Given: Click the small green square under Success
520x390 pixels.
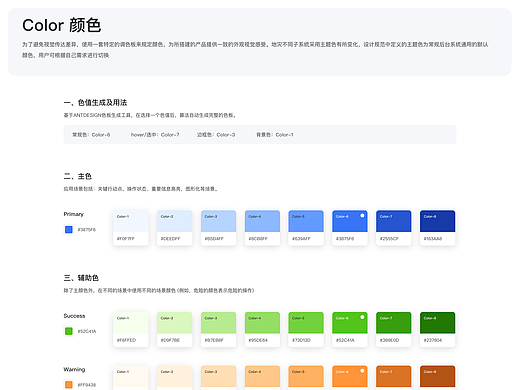Looking at the screenshot, I should [69, 331].
